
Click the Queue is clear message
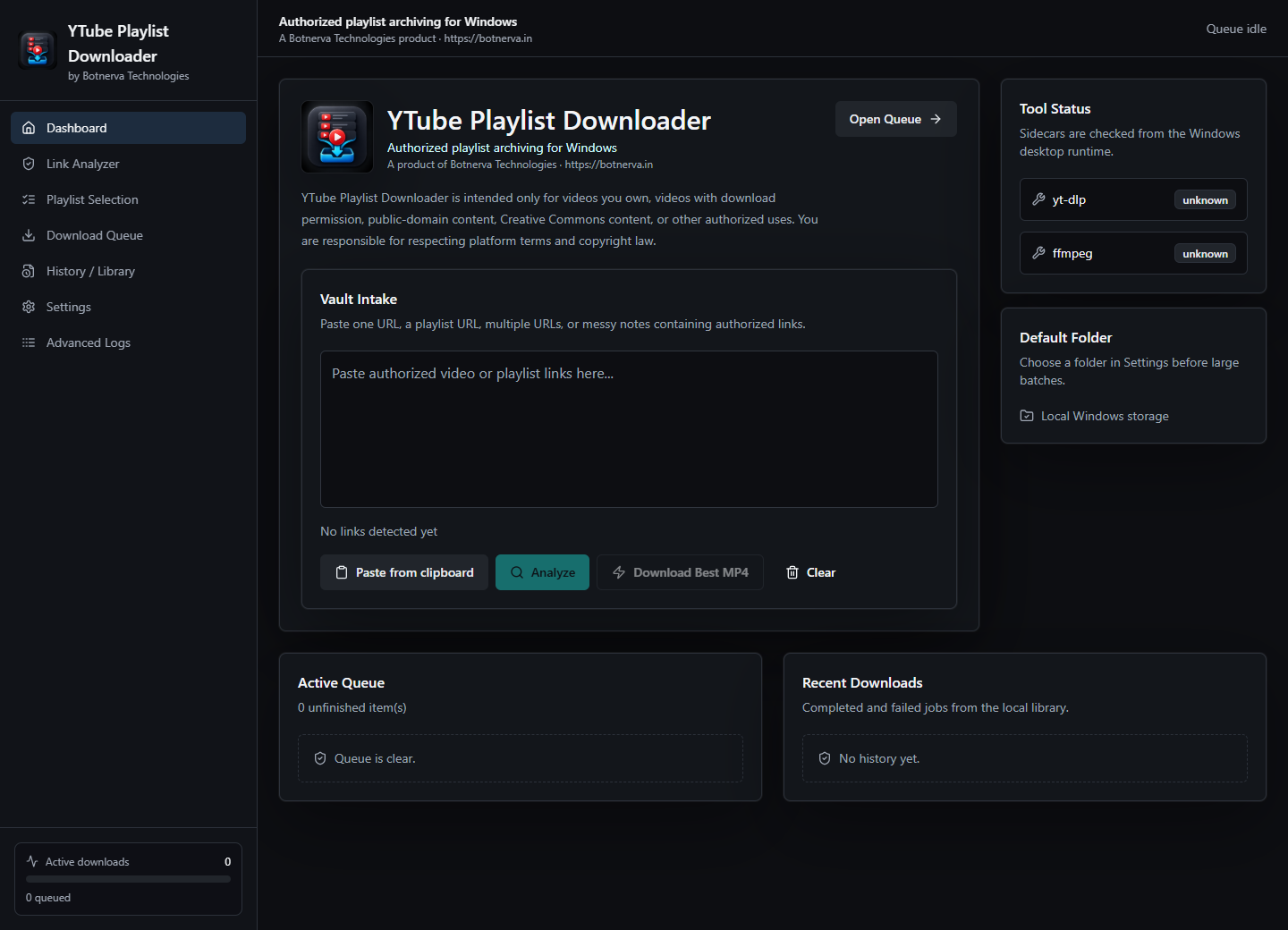click(x=375, y=758)
